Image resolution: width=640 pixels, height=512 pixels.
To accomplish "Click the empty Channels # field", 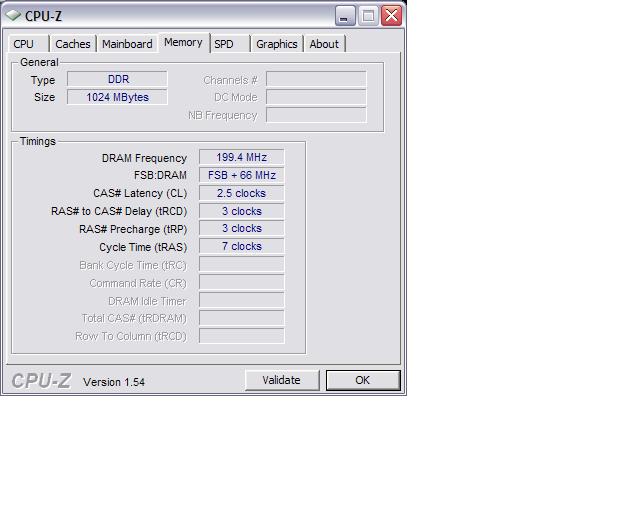I will tap(316, 79).
